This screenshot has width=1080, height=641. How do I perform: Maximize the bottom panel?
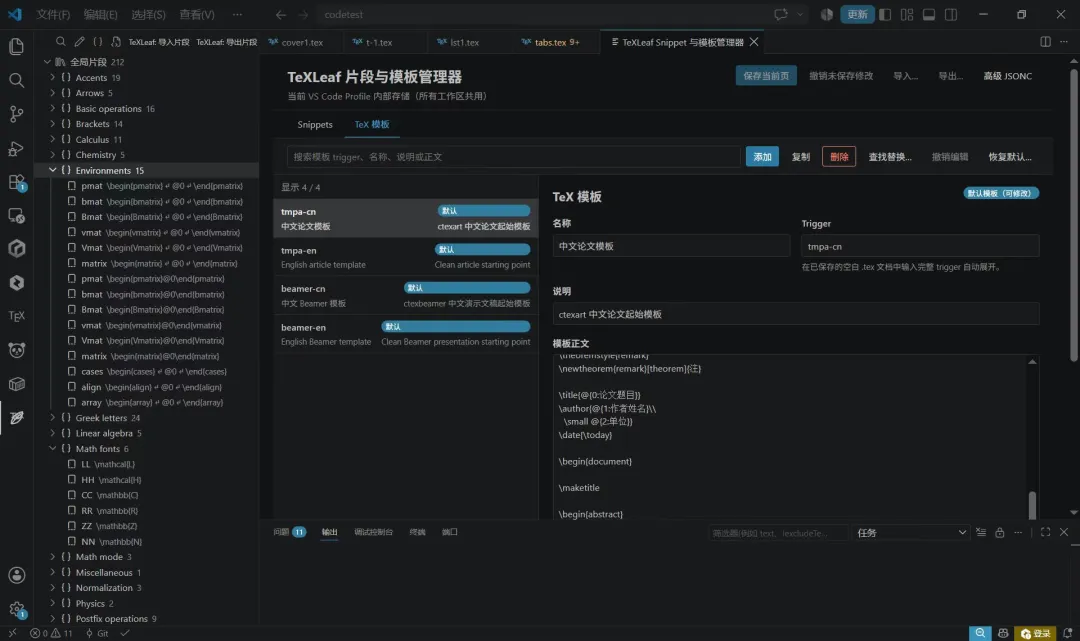pos(1046,532)
